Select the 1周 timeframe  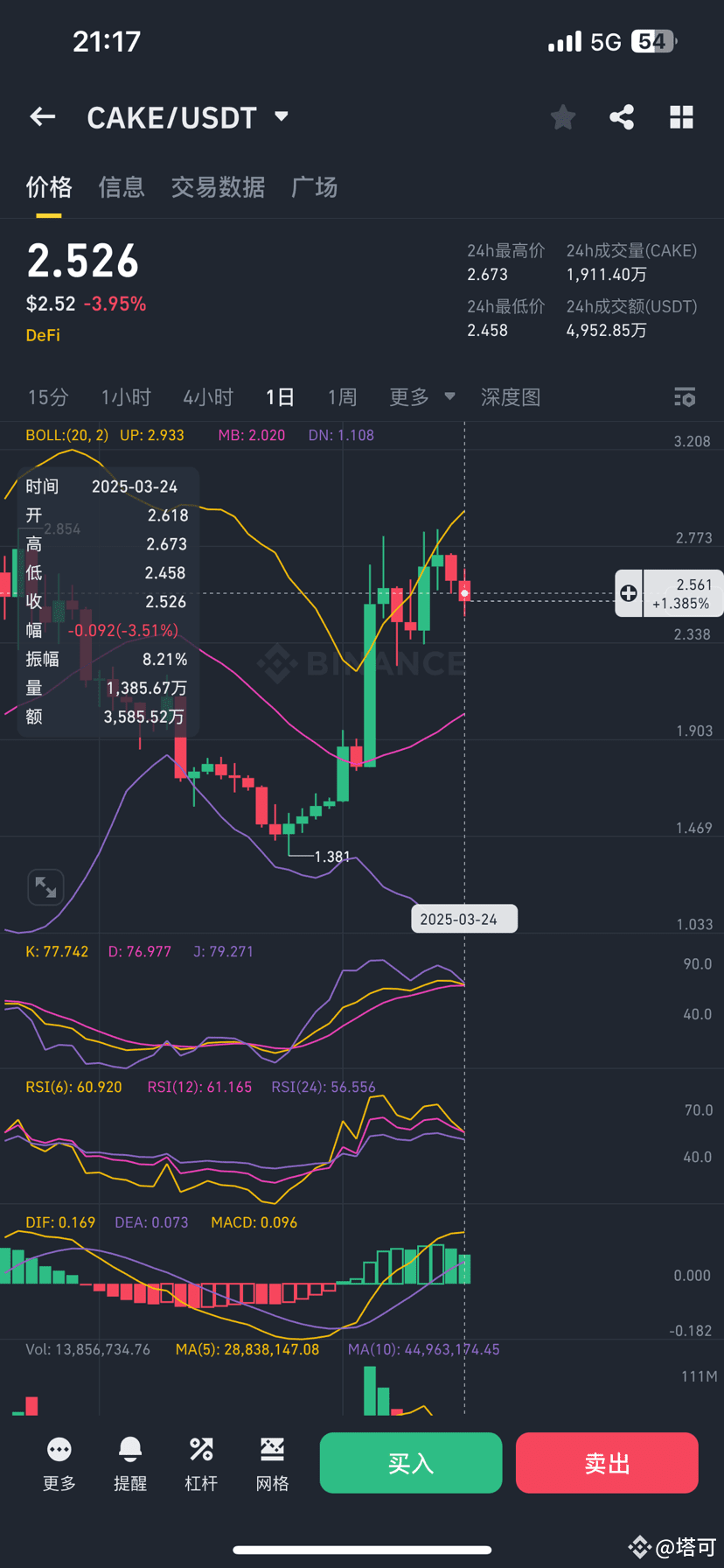tap(342, 397)
